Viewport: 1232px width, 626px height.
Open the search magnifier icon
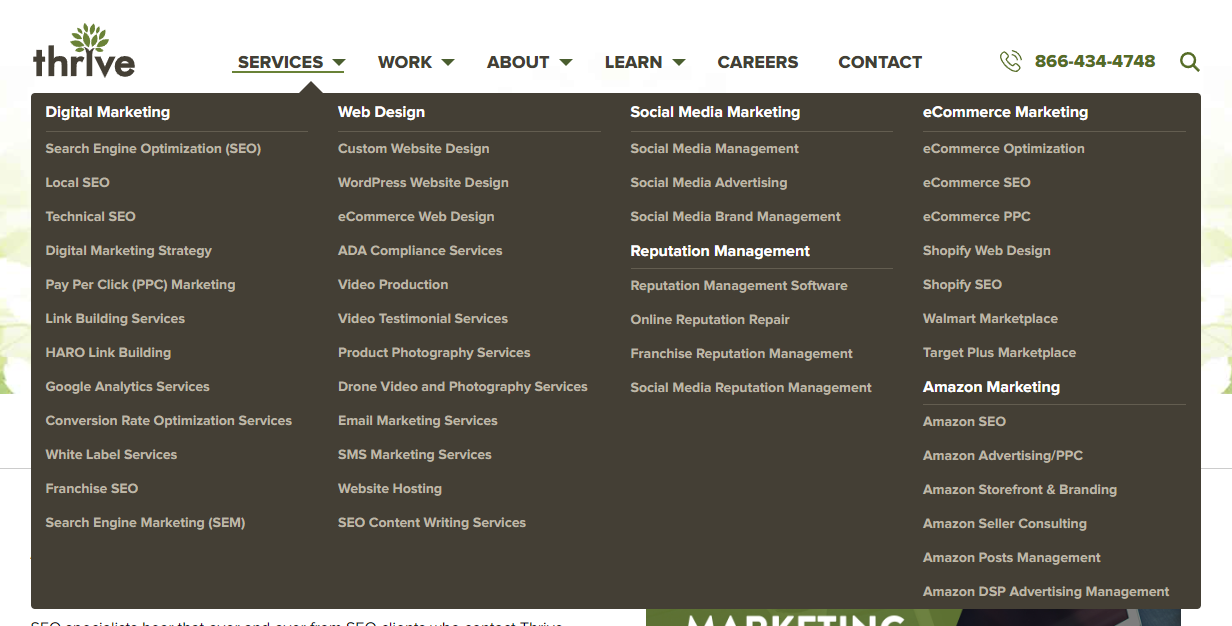(x=1190, y=62)
